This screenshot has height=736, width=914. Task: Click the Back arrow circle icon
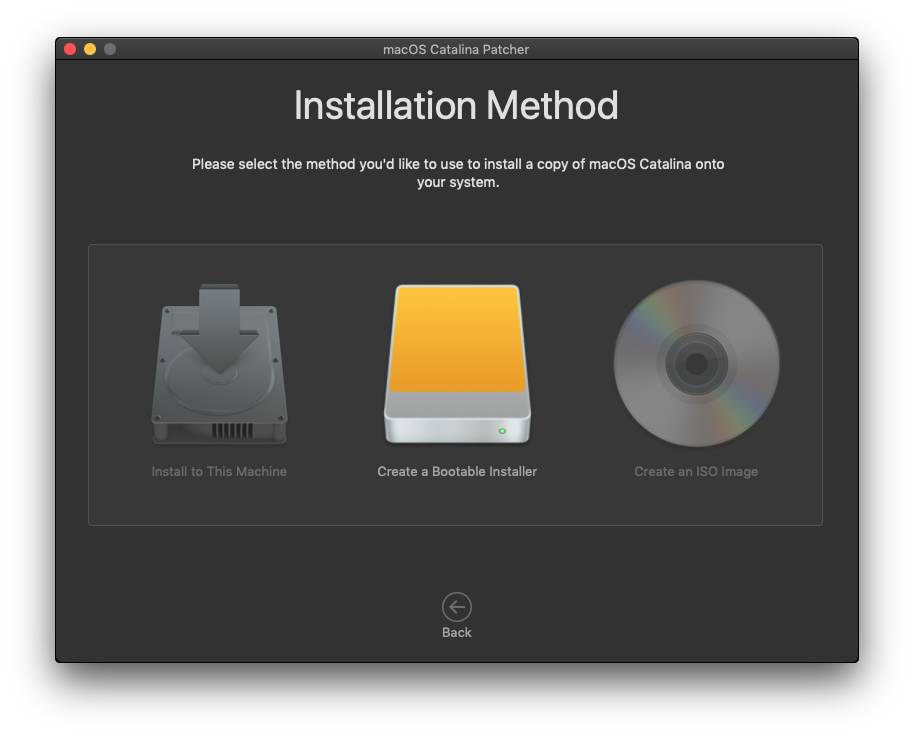point(456,607)
